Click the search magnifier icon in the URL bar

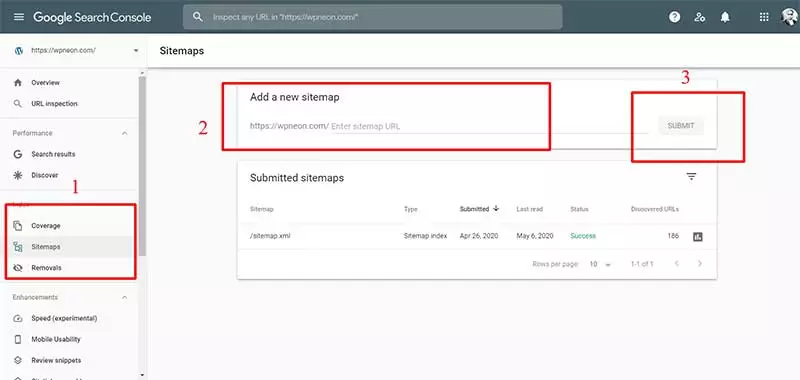pyautogui.click(x=198, y=17)
